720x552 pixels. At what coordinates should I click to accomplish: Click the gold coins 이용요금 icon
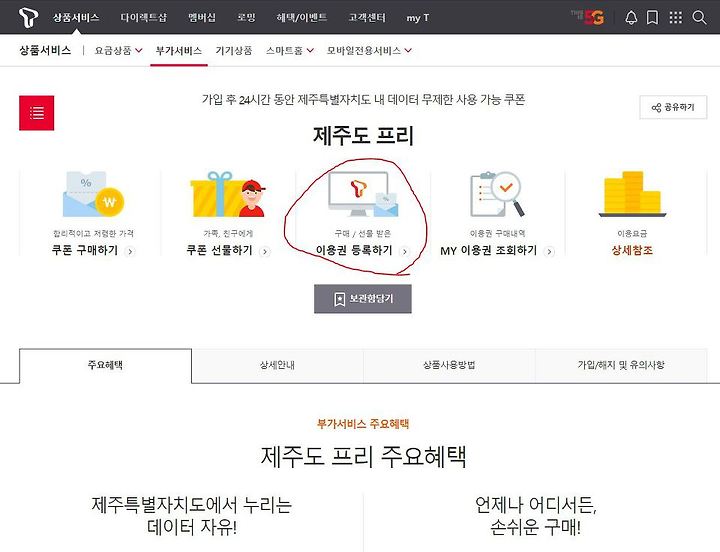pos(632,194)
